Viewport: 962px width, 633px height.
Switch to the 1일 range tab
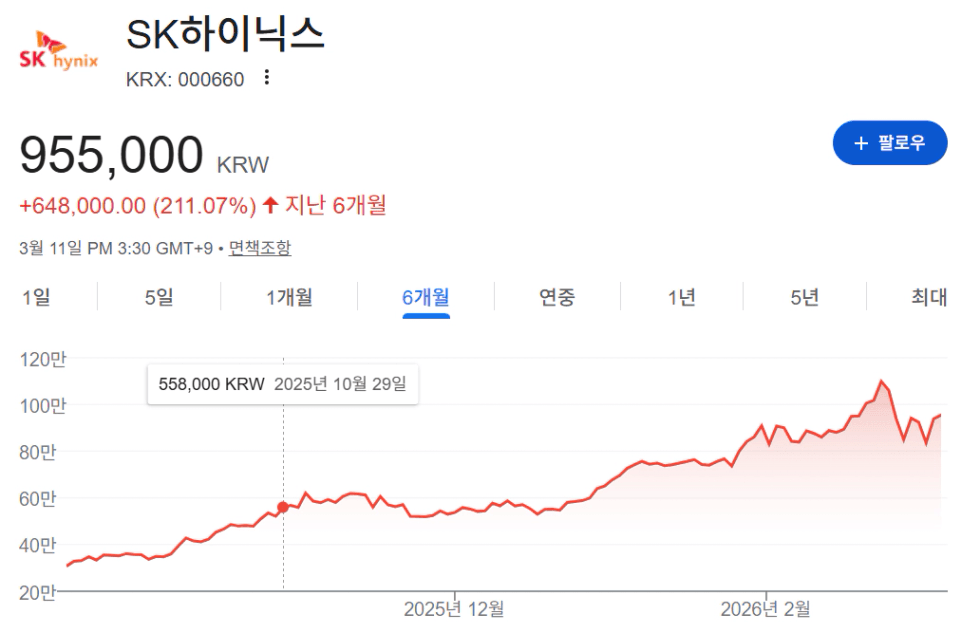pos(35,297)
